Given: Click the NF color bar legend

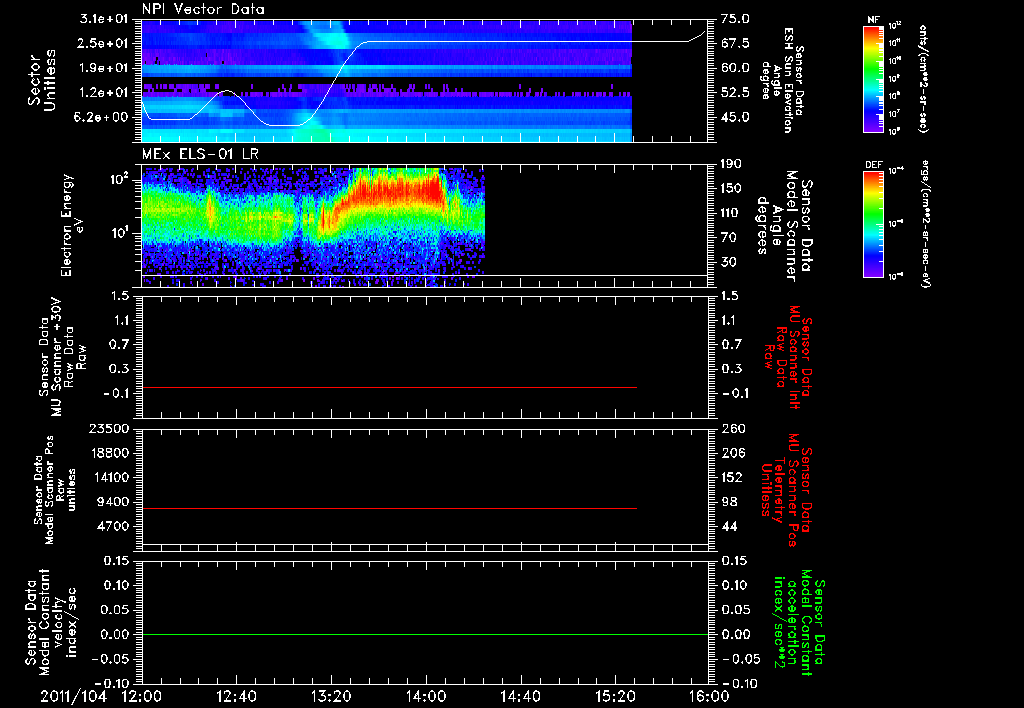Looking at the screenshot, I should click(874, 79).
